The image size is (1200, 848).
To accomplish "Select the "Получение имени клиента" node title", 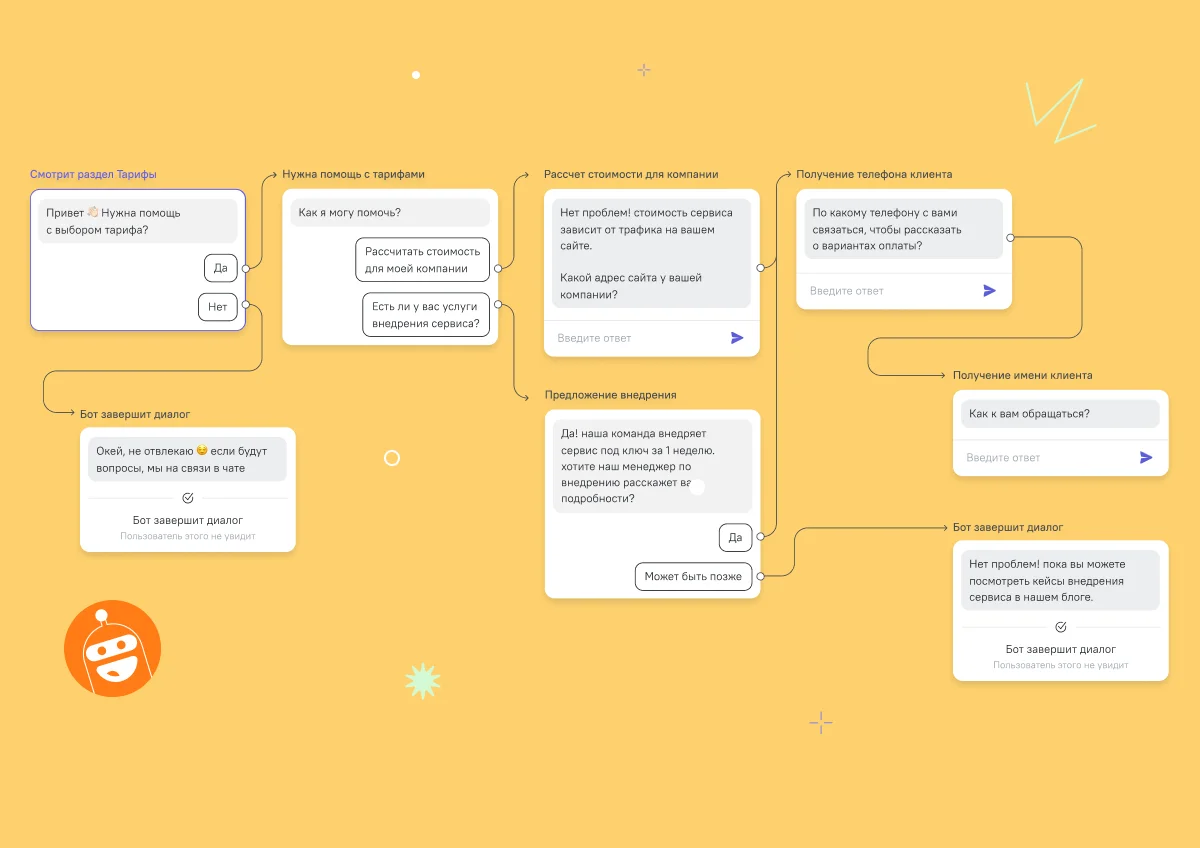I will click(1023, 375).
